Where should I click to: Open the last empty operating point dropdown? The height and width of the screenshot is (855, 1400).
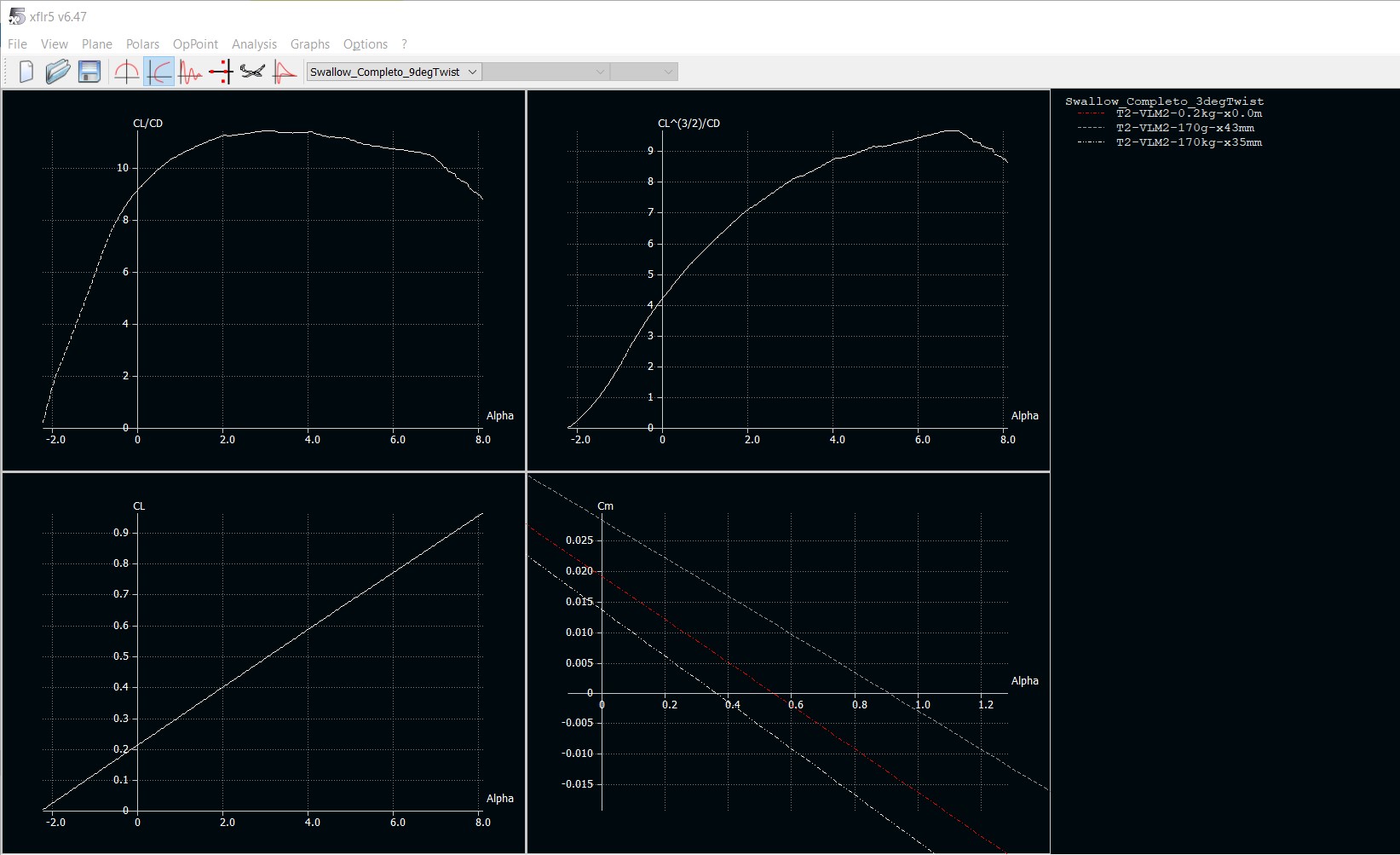644,72
